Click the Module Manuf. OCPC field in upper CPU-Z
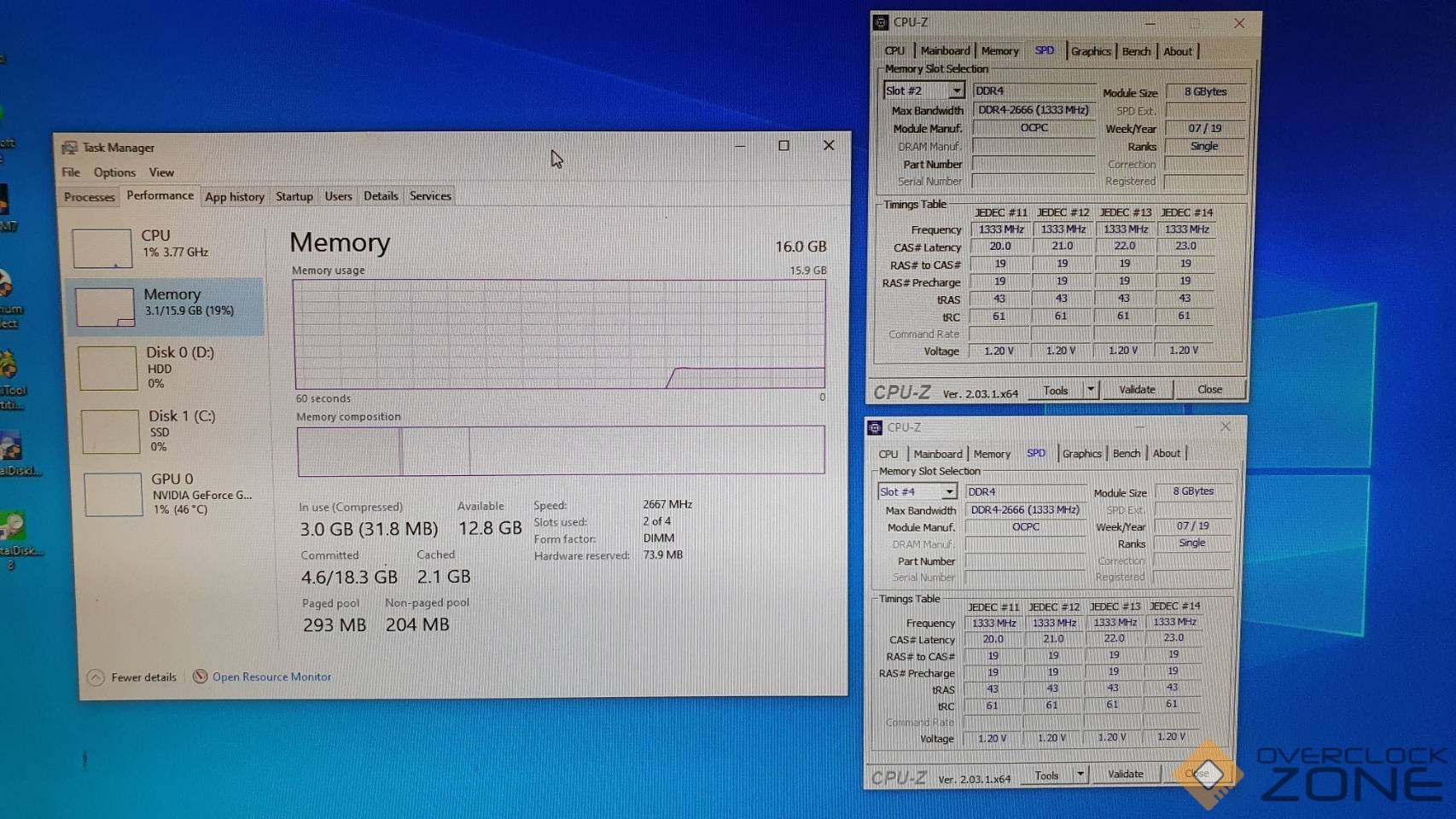 pos(1034,128)
